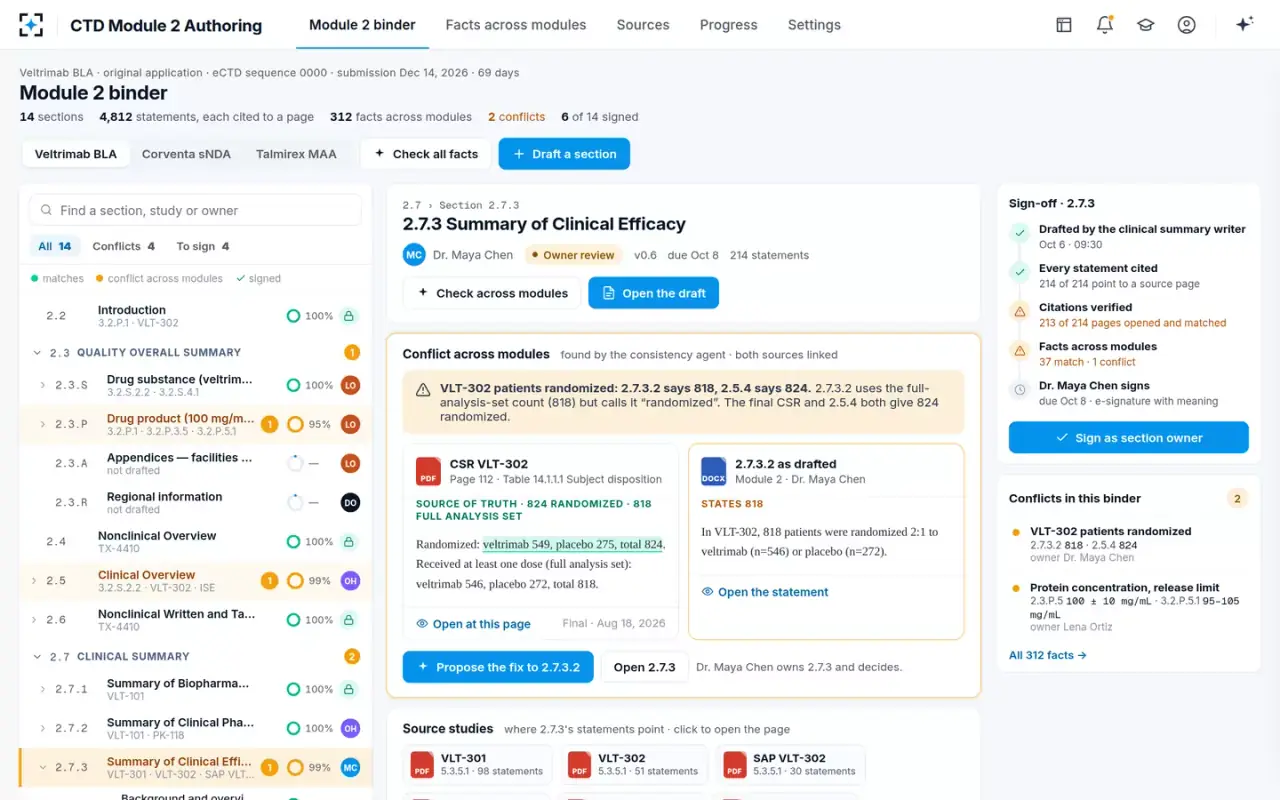Click conflict badge on Quality Overall Summary
This screenshot has width=1280, height=800.
click(x=352, y=352)
